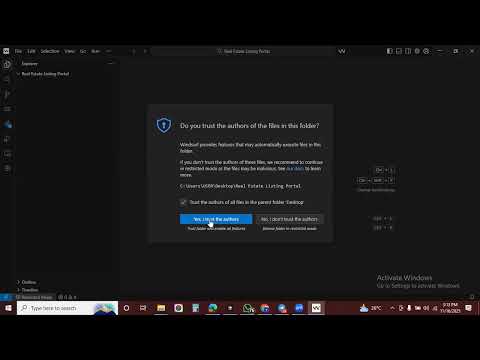
Task: Click the back navigation arrow in title bar
Action: [x=134, y=51]
